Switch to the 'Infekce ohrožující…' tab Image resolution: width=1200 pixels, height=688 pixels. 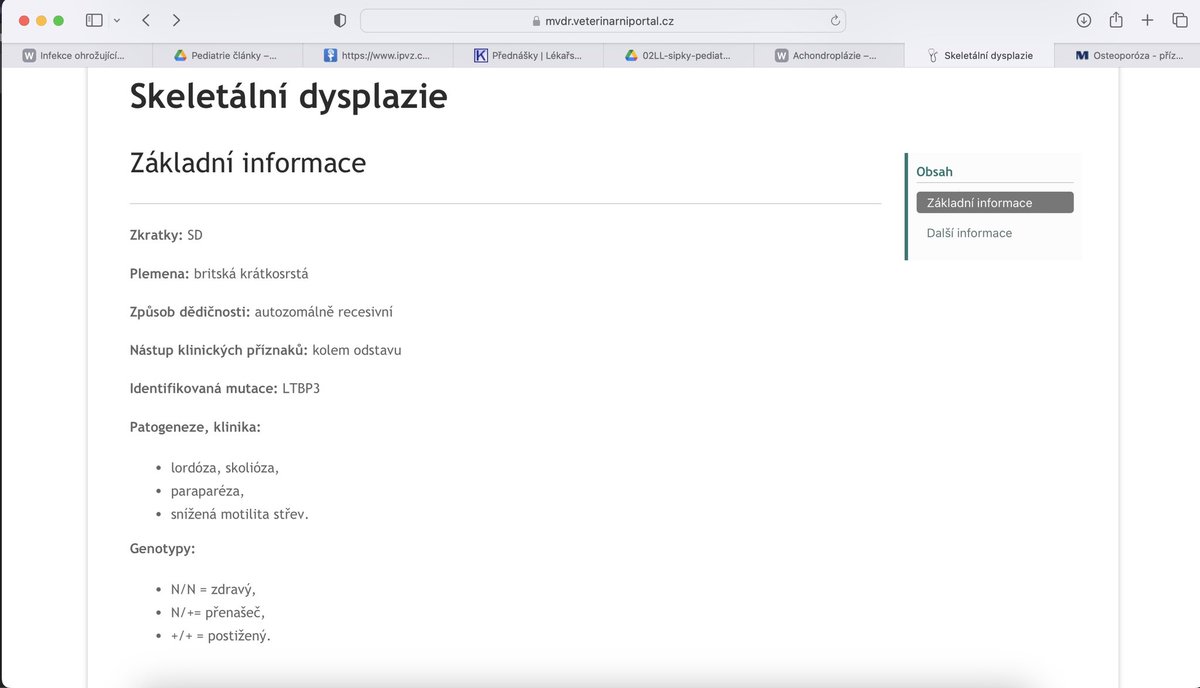(x=76, y=56)
